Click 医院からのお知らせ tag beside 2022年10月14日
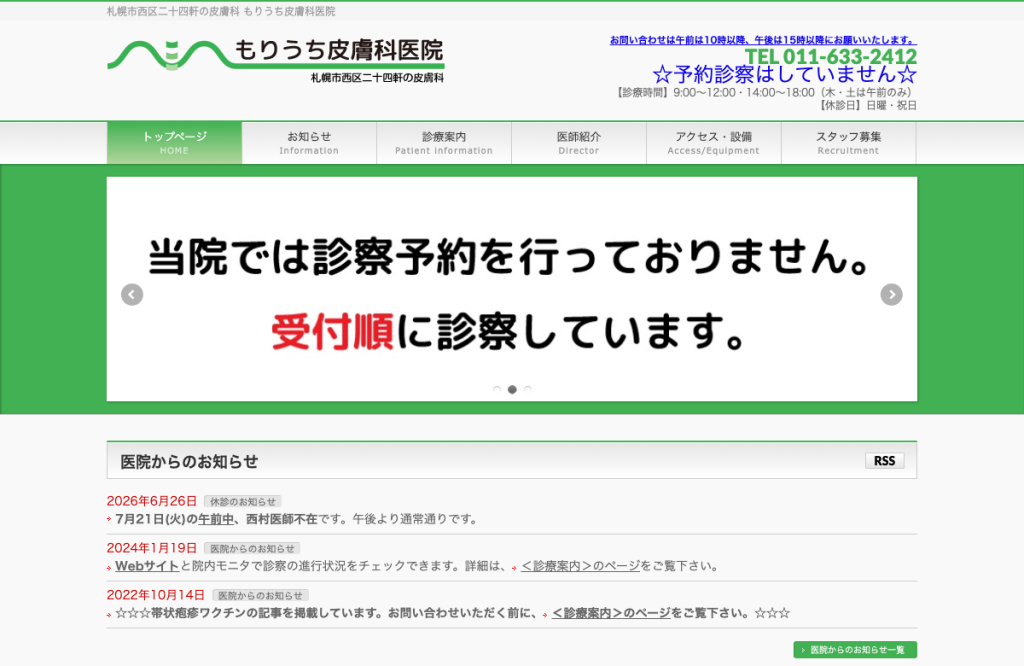The height and width of the screenshot is (666, 1024). 261,595
